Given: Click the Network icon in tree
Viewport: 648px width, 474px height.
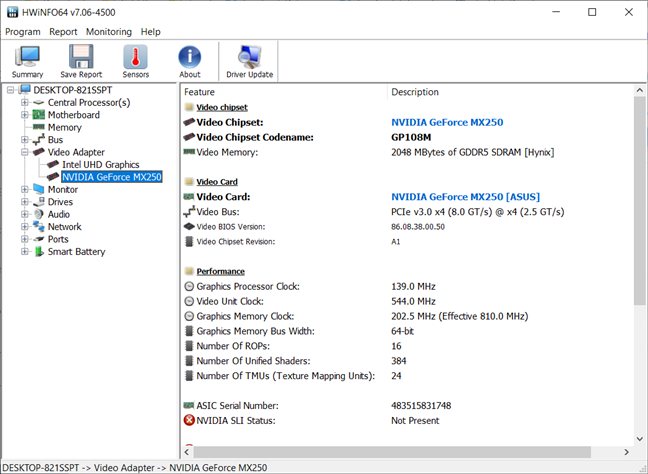Looking at the screenshot, I should click(x=38, y=226).
